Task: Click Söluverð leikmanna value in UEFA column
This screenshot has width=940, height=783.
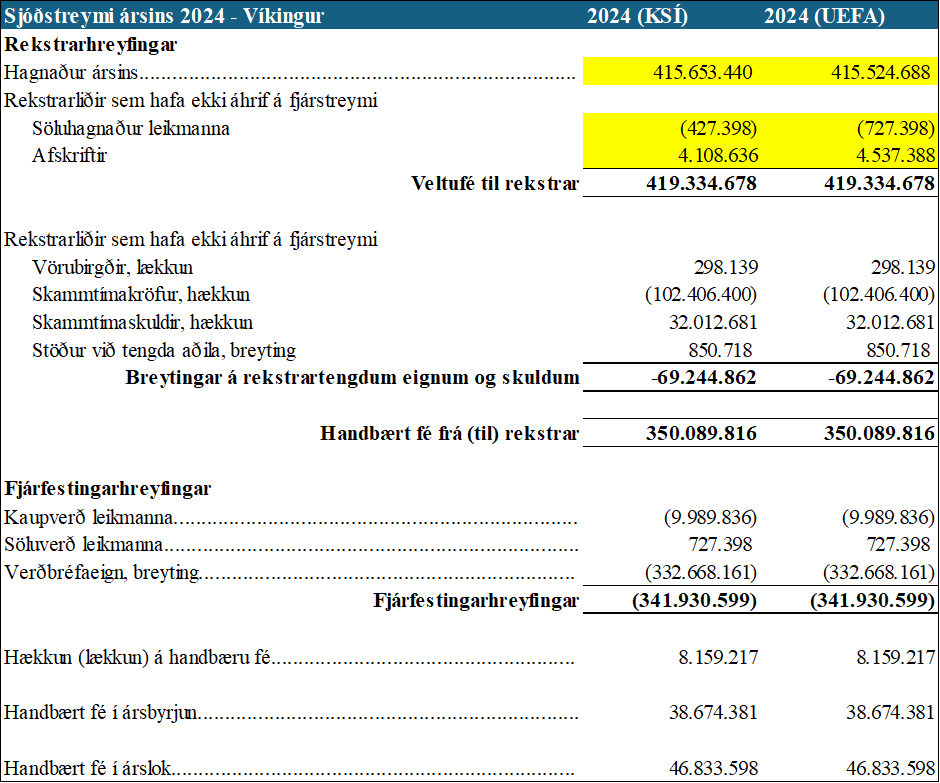Action: pos(898,545)
